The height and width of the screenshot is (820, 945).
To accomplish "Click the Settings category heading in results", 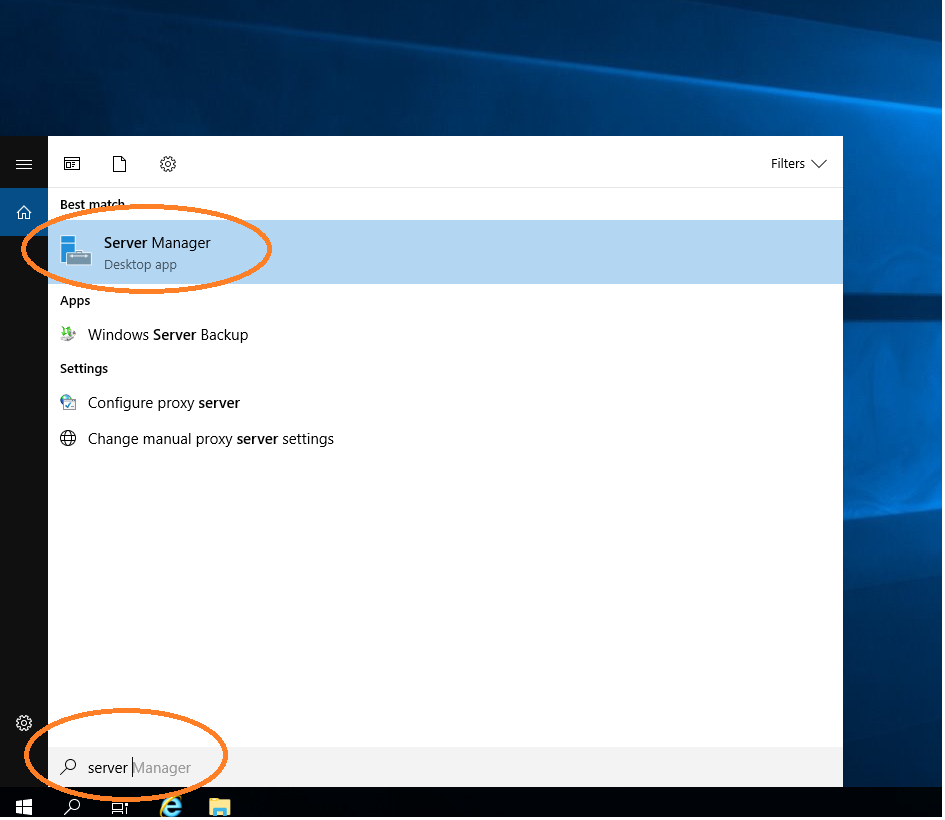I will 84,369.
